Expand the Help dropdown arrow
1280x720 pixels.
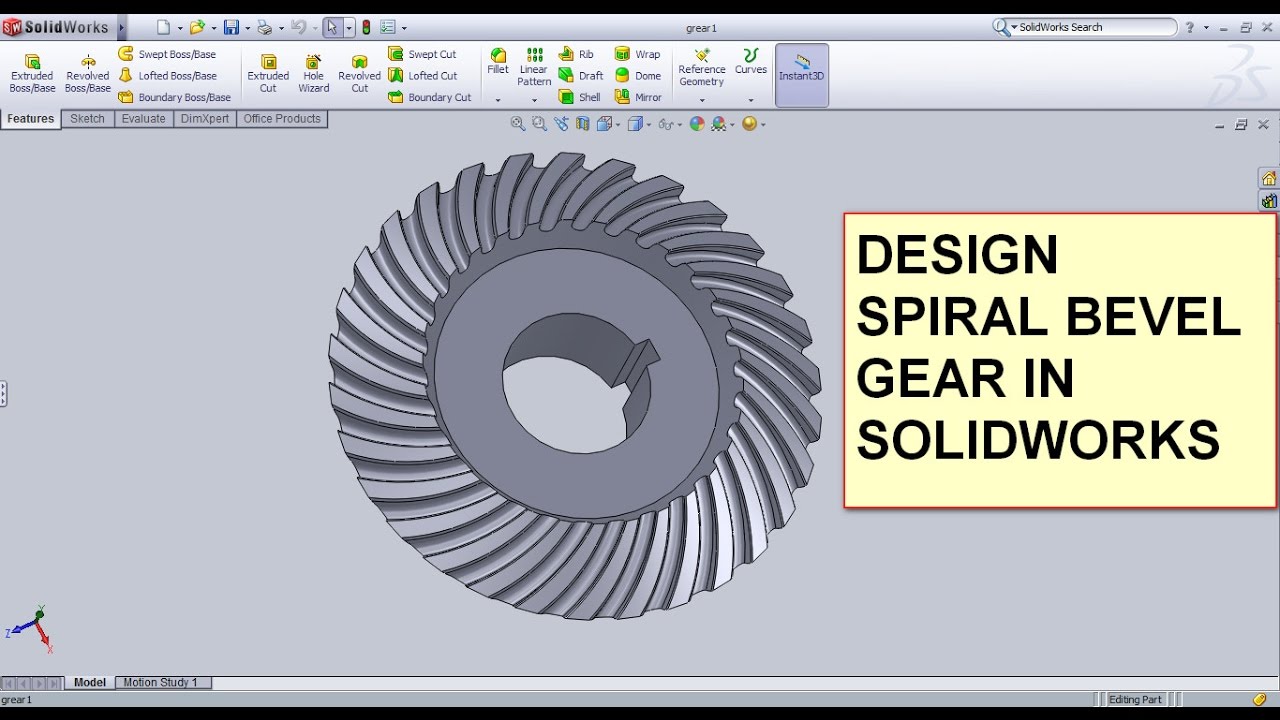[1207, 28]
